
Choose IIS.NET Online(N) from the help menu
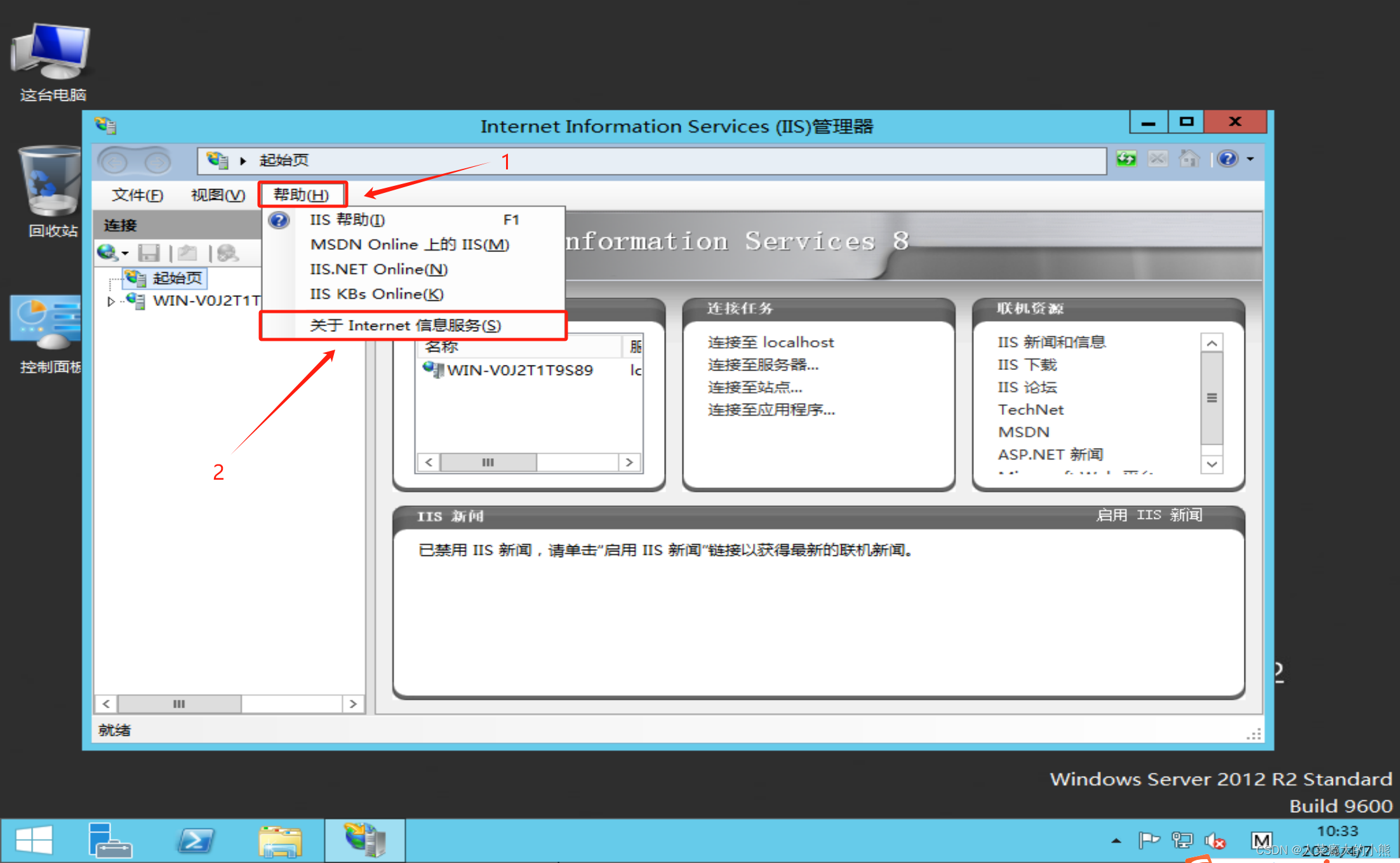(x=378, y=269)
